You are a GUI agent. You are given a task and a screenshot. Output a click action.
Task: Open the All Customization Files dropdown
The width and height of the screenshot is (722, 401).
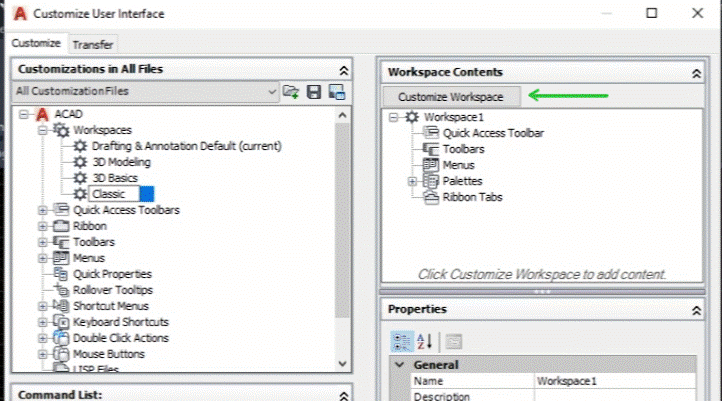(146, 91)
